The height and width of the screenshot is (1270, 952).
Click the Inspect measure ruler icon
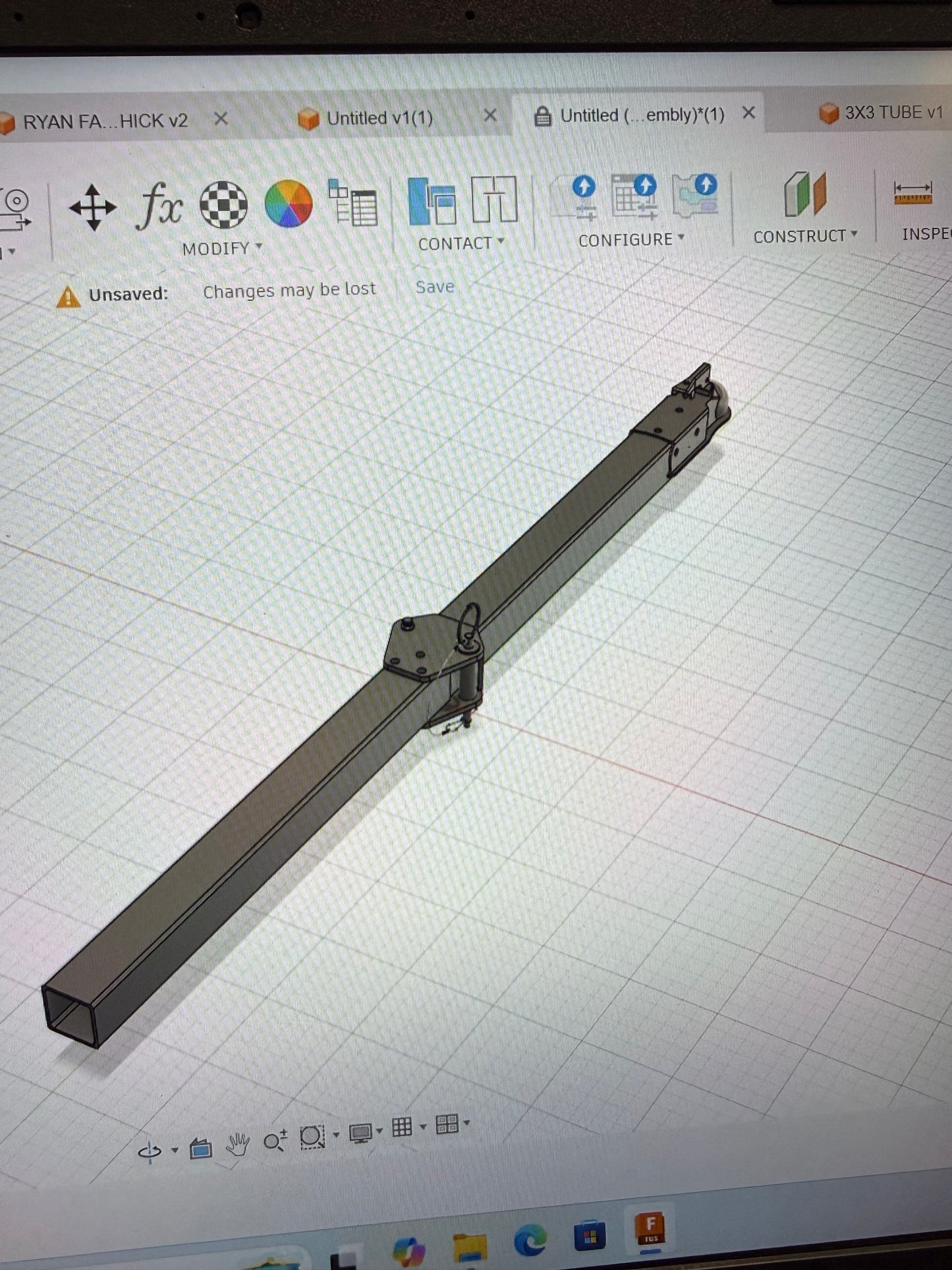[x=913, y=194]
